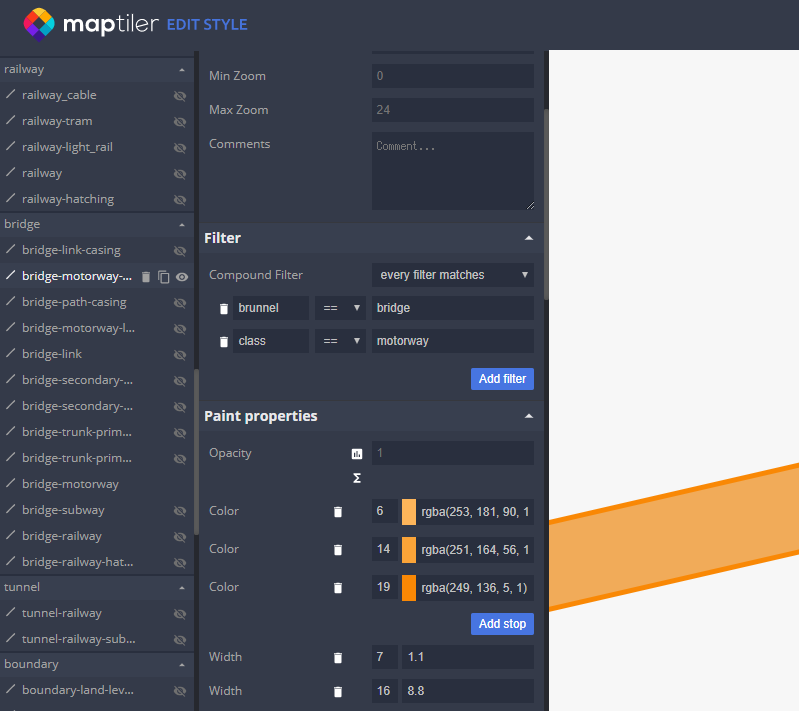Open the operator dropdown for brunnel filter
This screenshot has width=799, height=711.
[342, 309]
